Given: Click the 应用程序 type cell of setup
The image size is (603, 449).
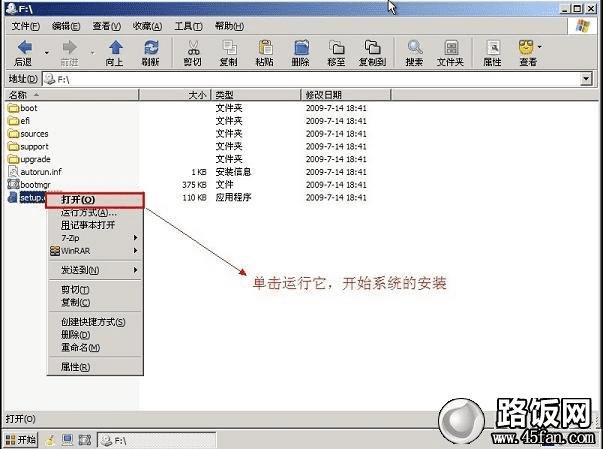Looking at the screenshot, I should (x=233, y=198).
